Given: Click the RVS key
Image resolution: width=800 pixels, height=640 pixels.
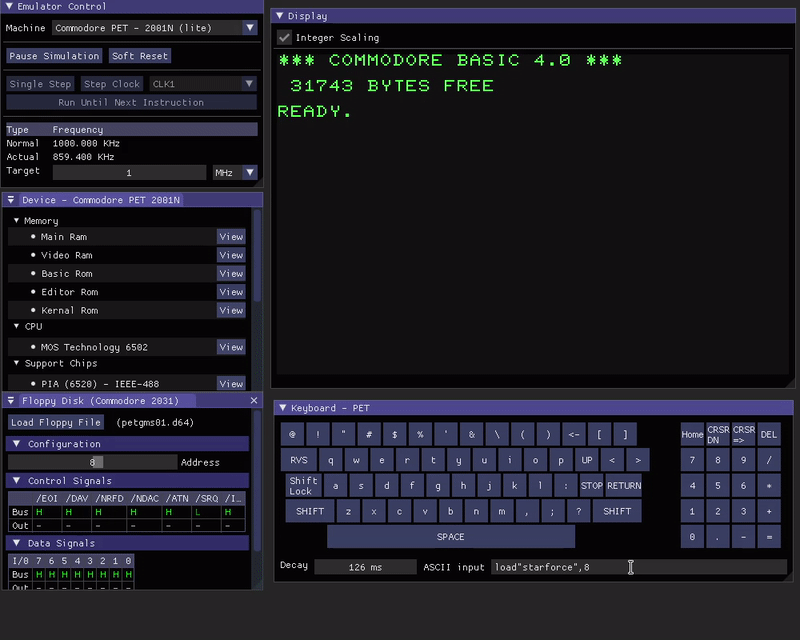Looking at the screenshot, I should click(299, 460).
